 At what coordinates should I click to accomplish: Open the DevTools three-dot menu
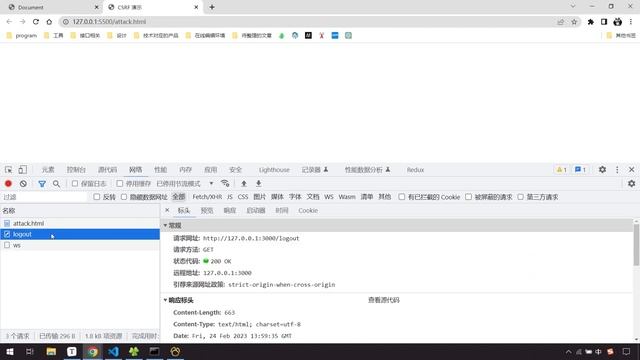(617, 169)
